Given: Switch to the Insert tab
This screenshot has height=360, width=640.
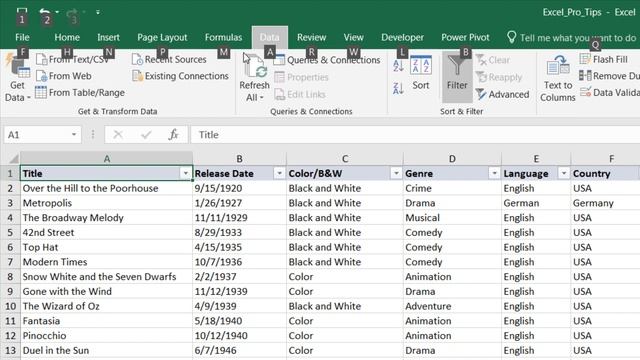Looking at the screenshot, I should (108, 38).
